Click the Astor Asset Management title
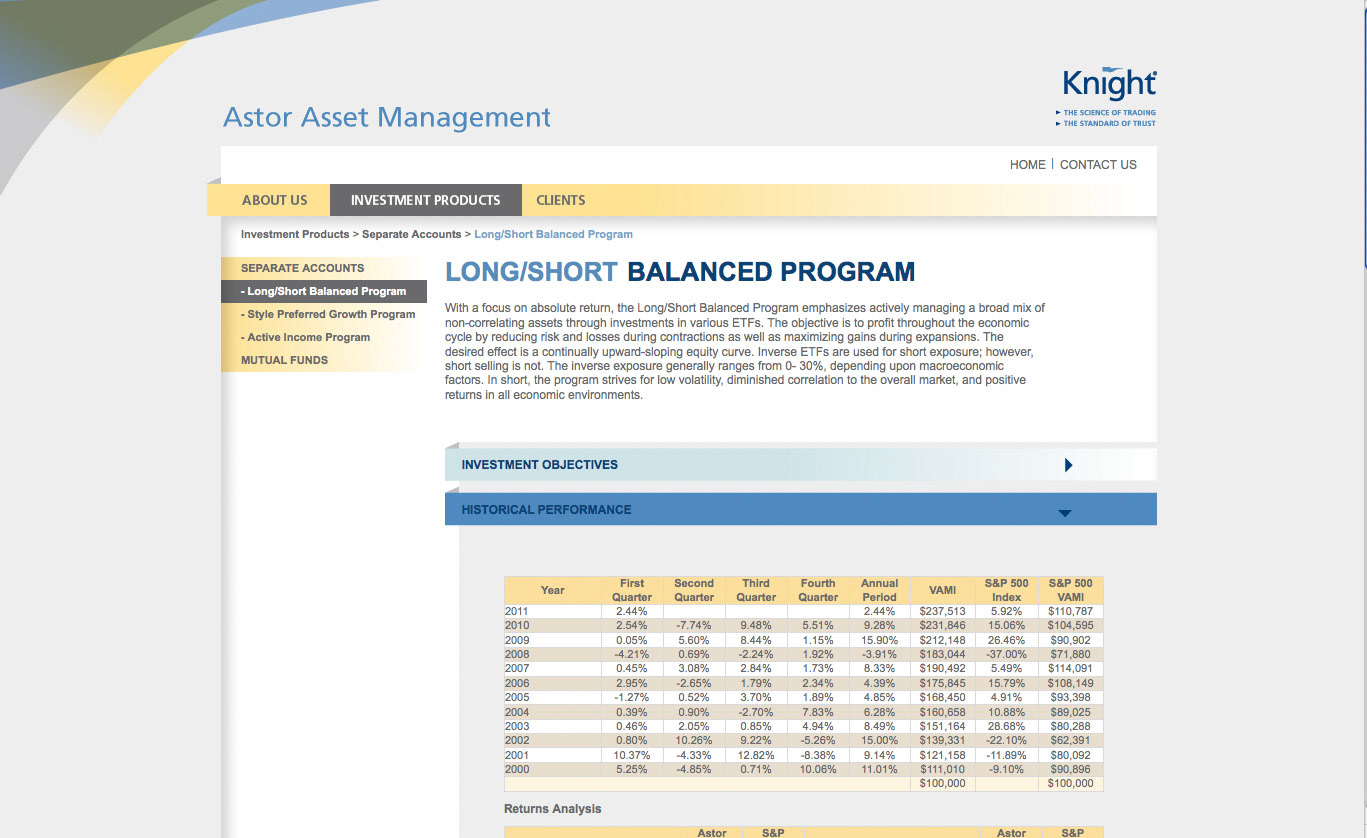1367x838 pixels. [x=386, y=117]
